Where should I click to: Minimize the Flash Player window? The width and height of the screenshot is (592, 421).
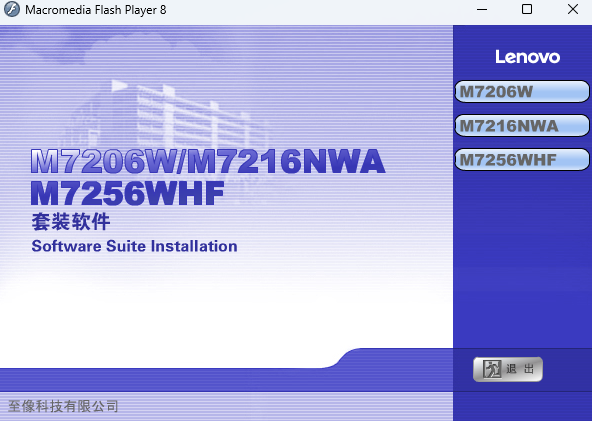click(x=482, y=9)
